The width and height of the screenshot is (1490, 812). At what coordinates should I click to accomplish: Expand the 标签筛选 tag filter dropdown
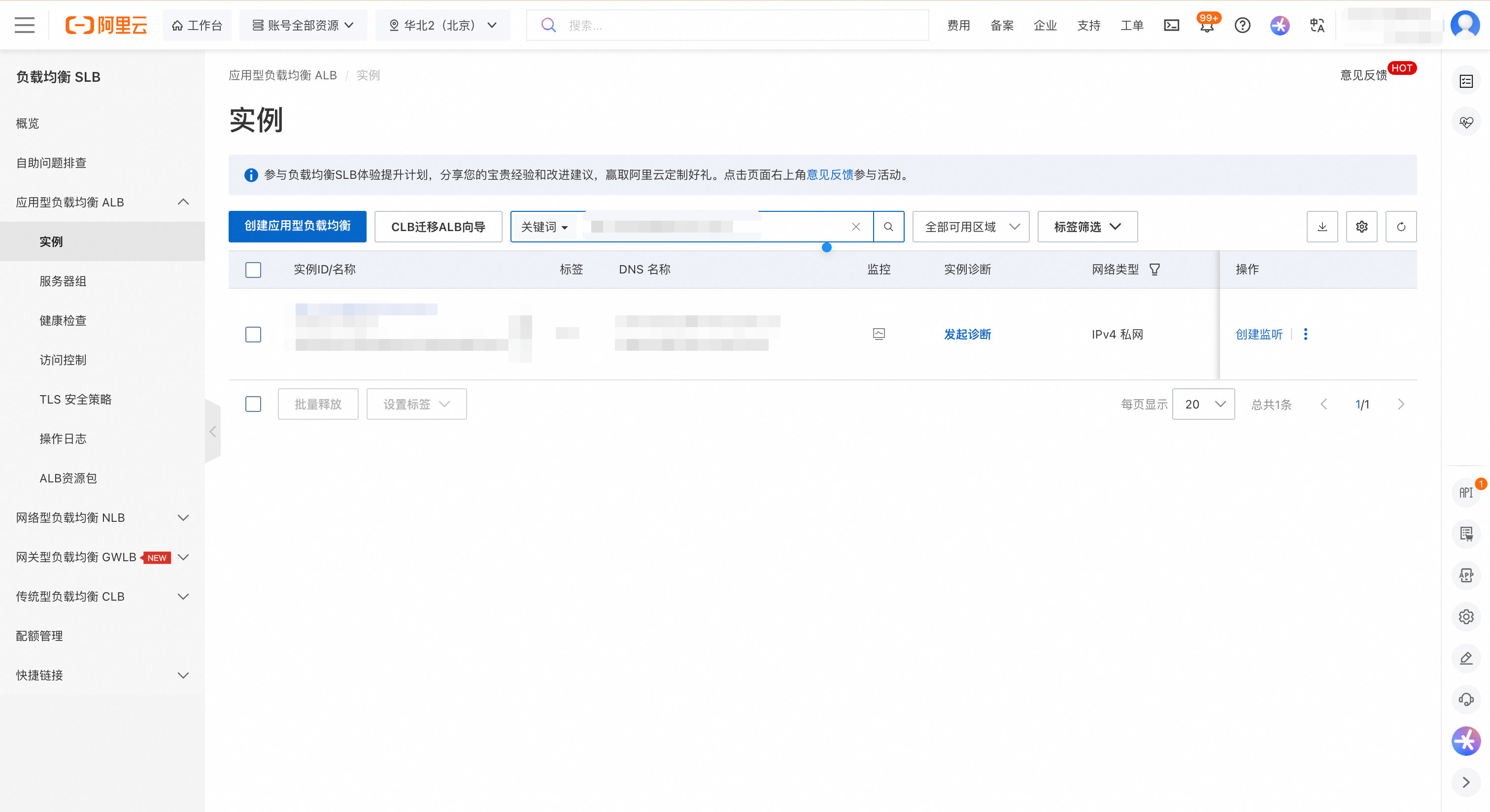point(1087,227)
